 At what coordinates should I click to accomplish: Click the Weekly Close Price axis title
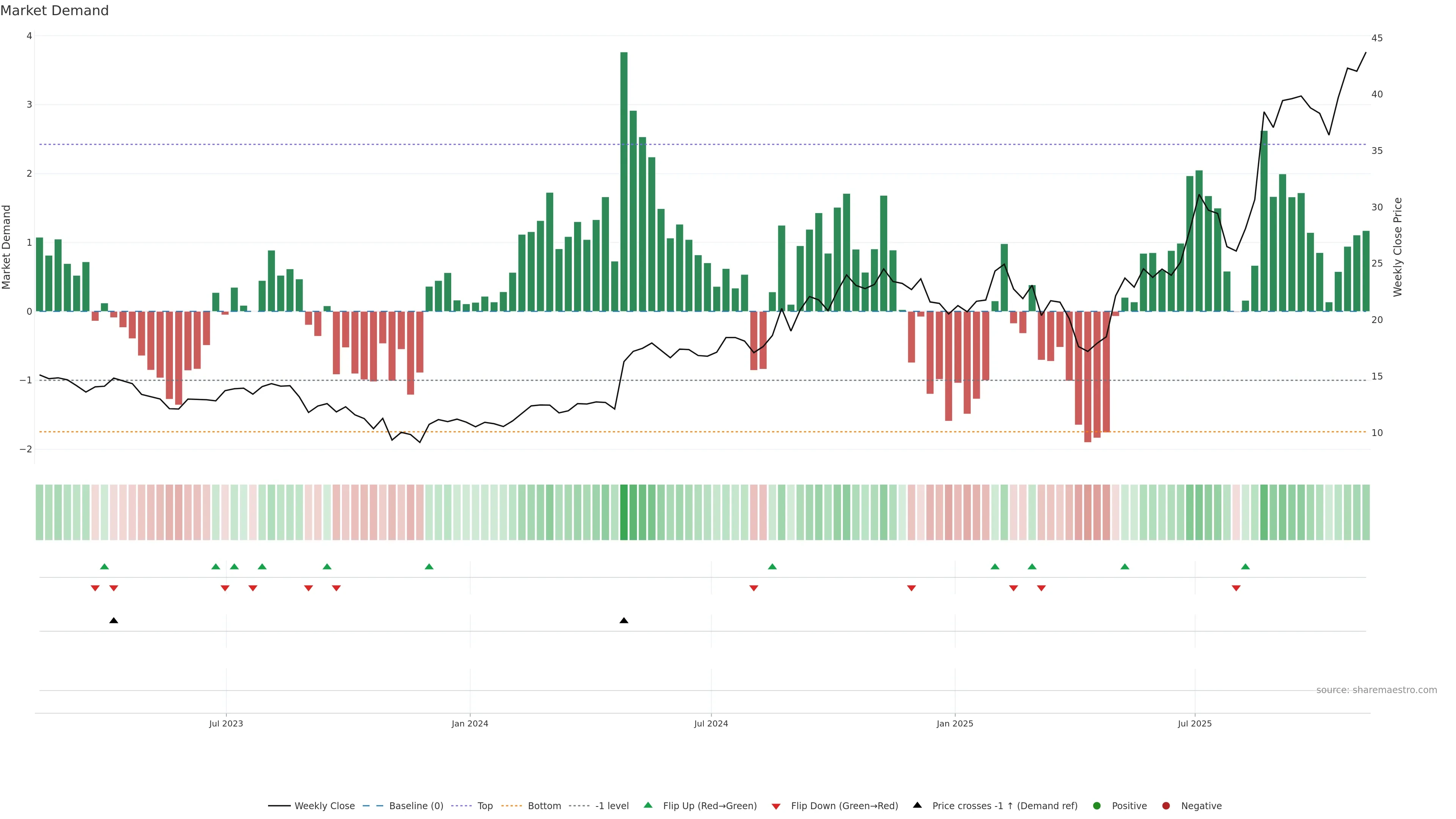[x=1398, y=247]
